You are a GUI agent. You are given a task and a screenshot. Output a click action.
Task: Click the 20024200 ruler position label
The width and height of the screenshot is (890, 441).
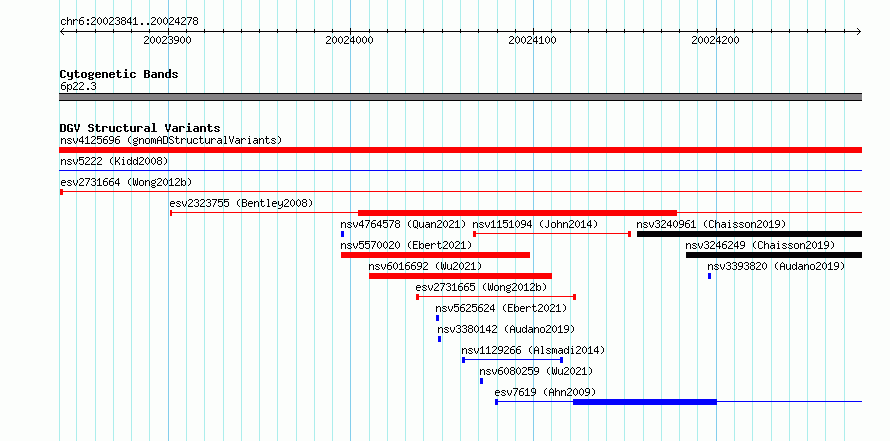coord(715,41)
